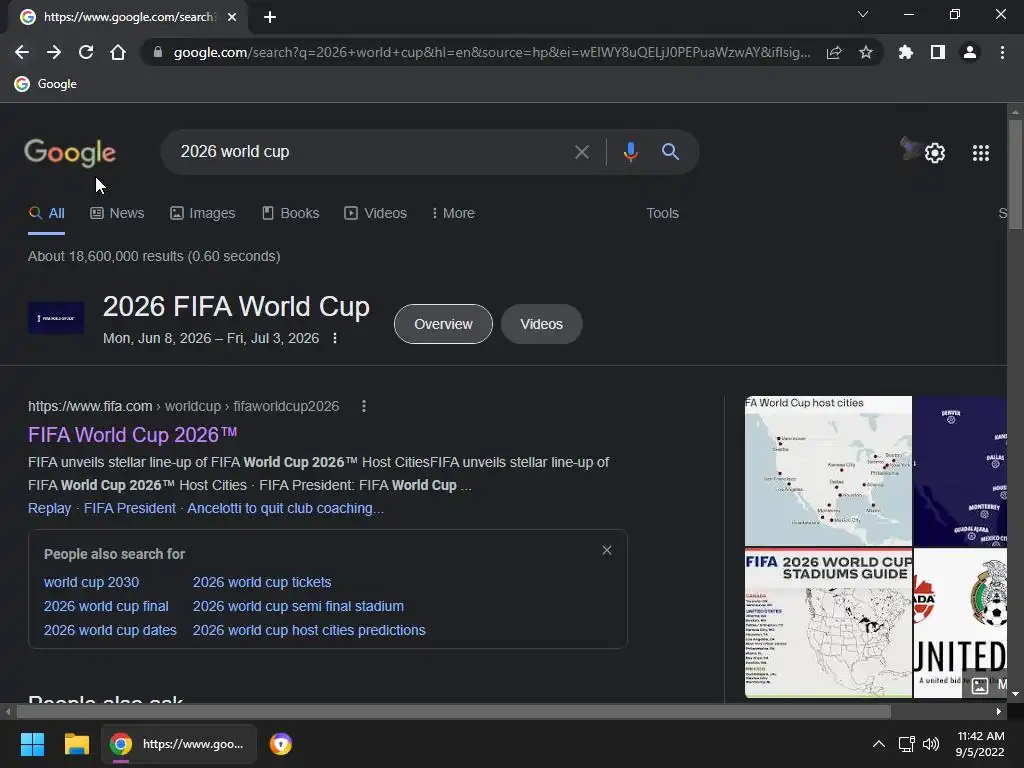Image resolution: width=1024 pixels, height=768 pixels.
Task: Switch to the Videos search tab
Action: click(376, 214)
